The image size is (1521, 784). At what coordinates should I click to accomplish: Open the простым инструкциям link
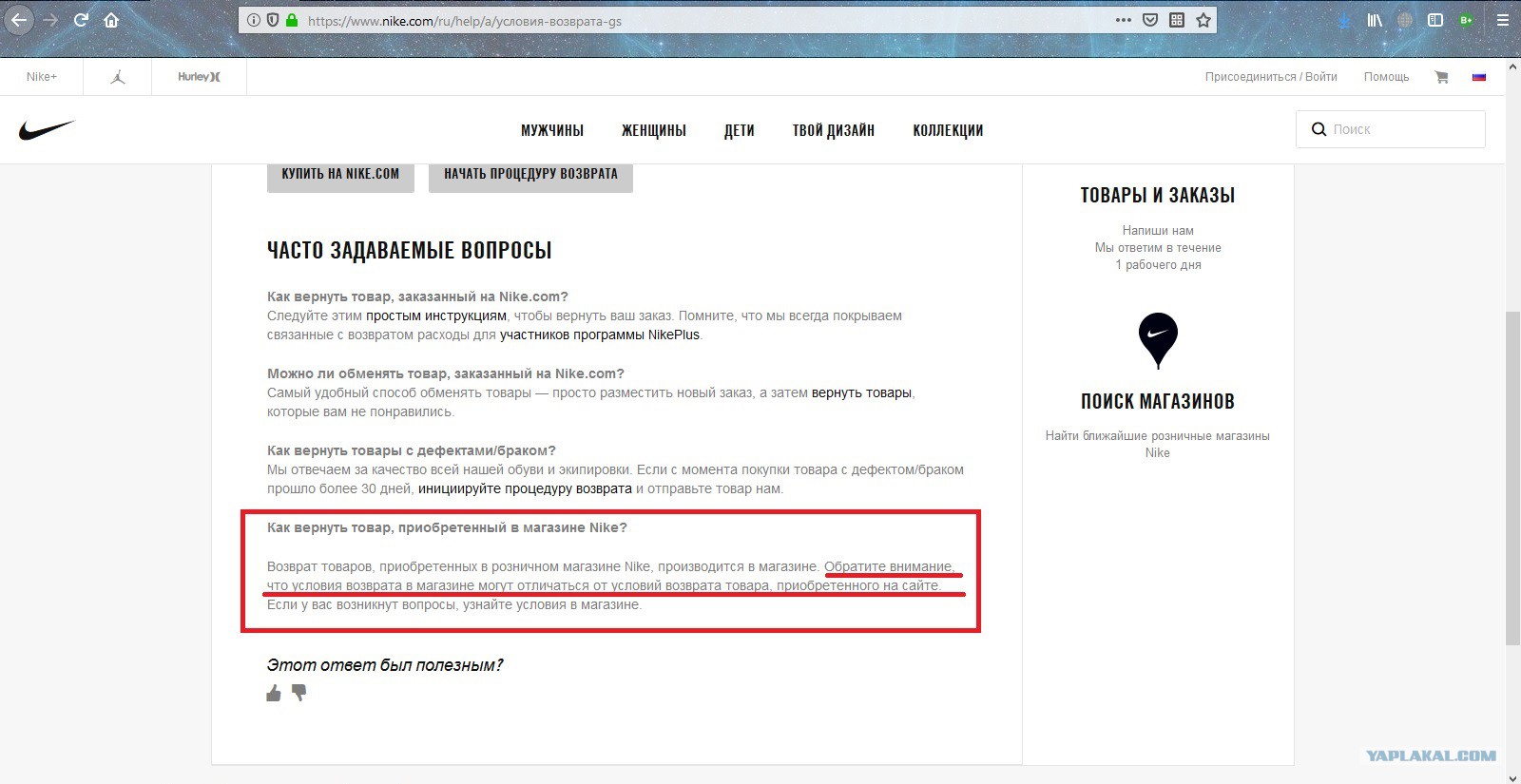coord(436,316)
